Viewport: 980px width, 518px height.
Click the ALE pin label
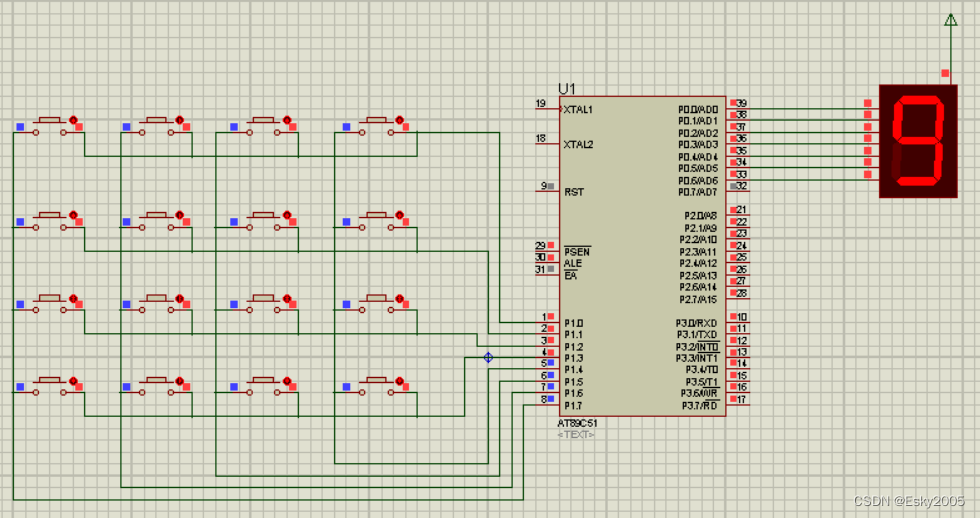[x=572, y=263]
